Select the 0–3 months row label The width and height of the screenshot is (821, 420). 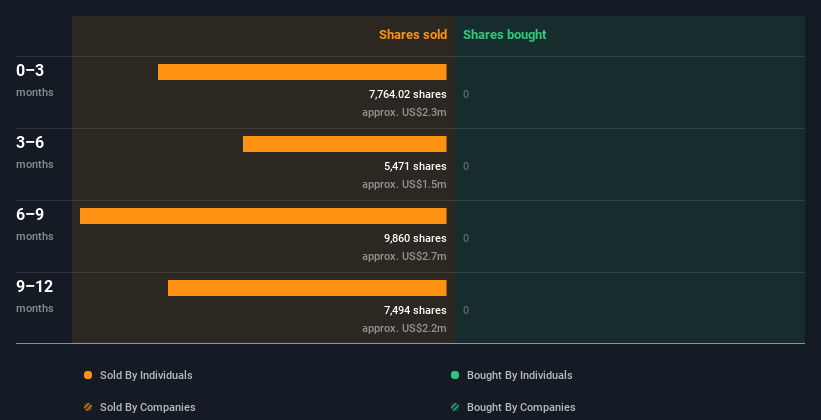tap(35, 80)
